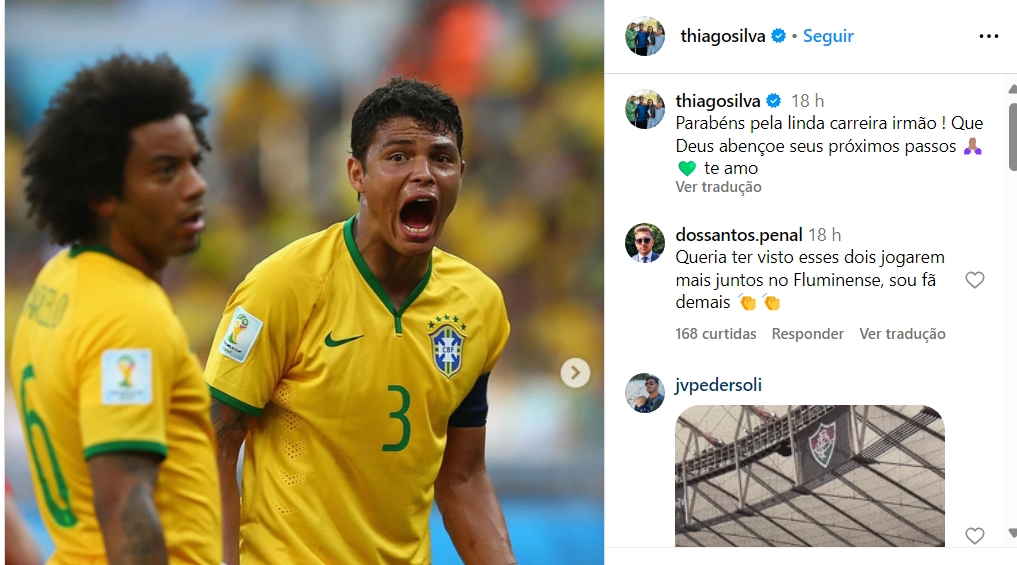Show caption translation via Ver tradução

point(718,187)
